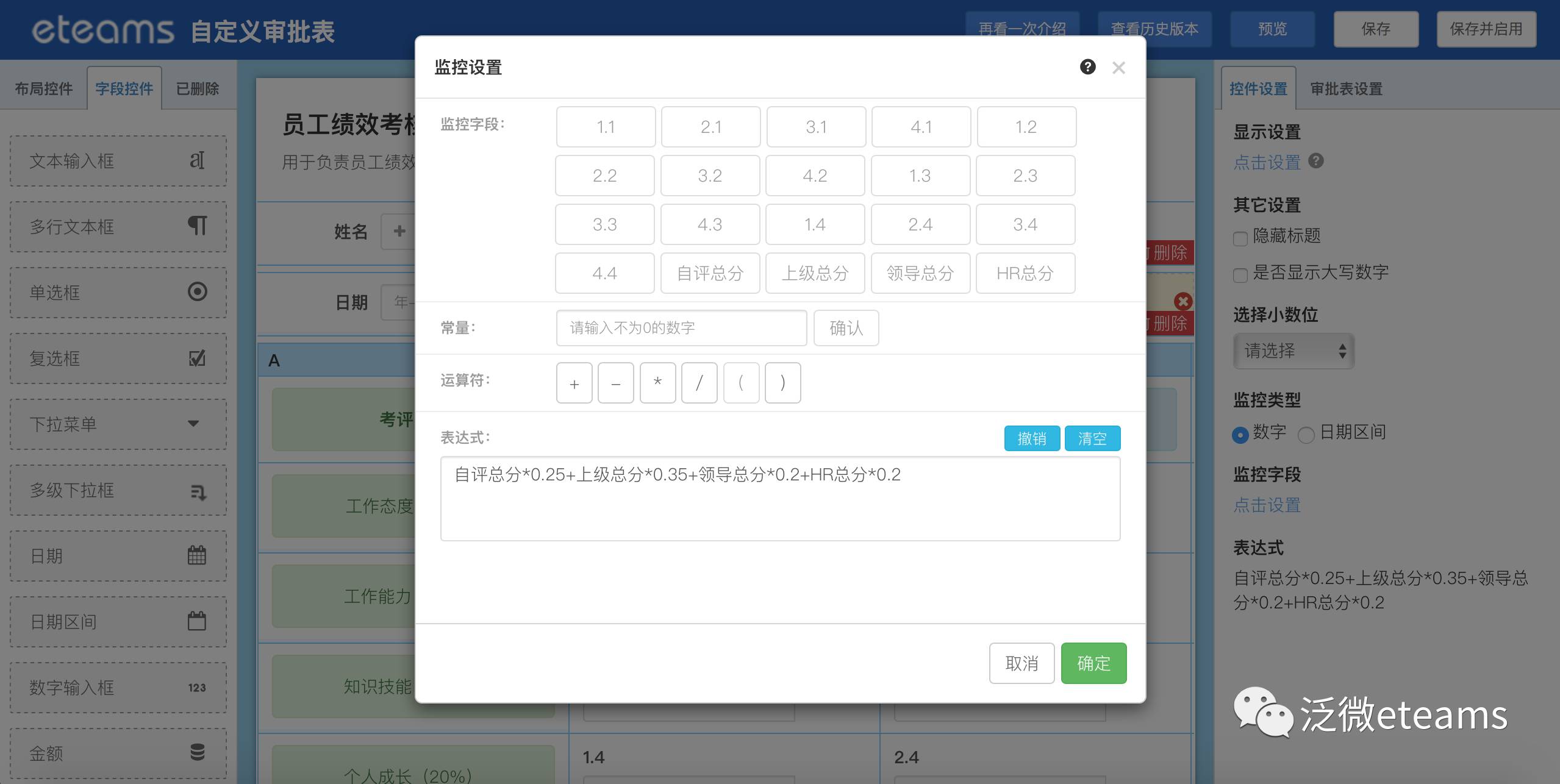Click the 清空 button above the expression box
The width and height of the screenshot is (1560, 784).
tap(1092, 438)
